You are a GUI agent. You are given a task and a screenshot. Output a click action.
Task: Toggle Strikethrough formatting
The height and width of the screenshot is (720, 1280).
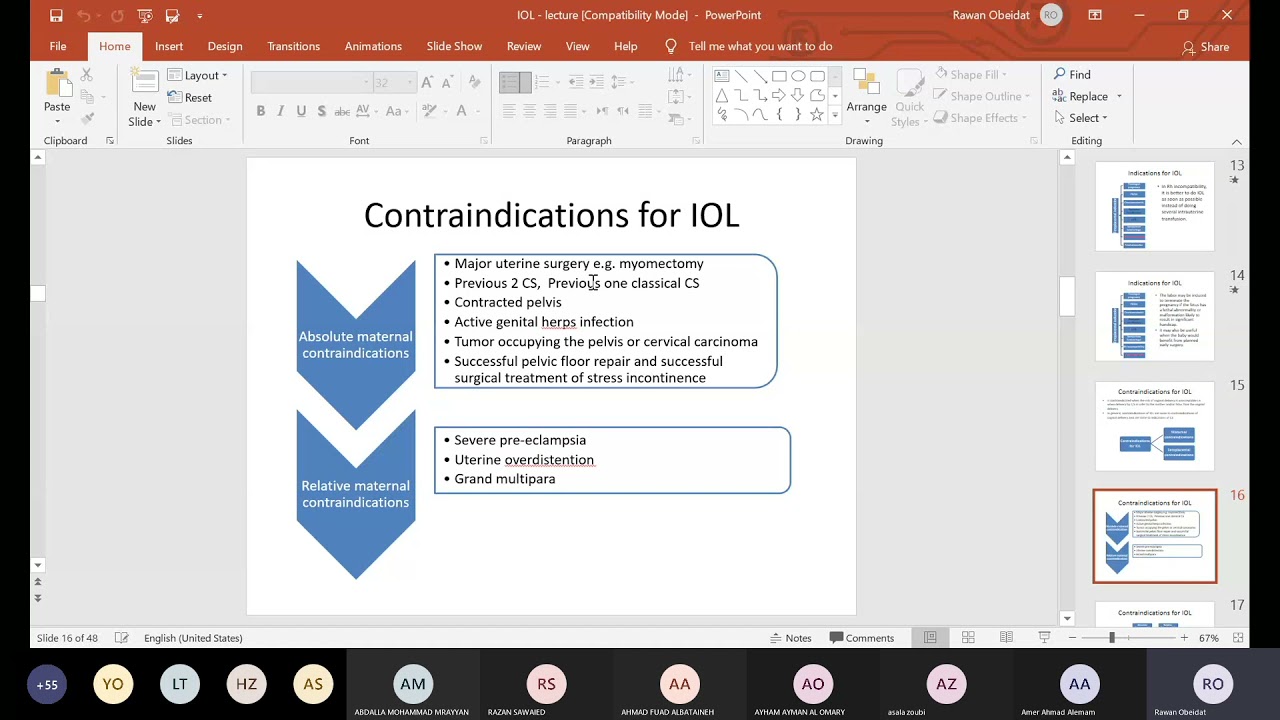pos(342,111)
